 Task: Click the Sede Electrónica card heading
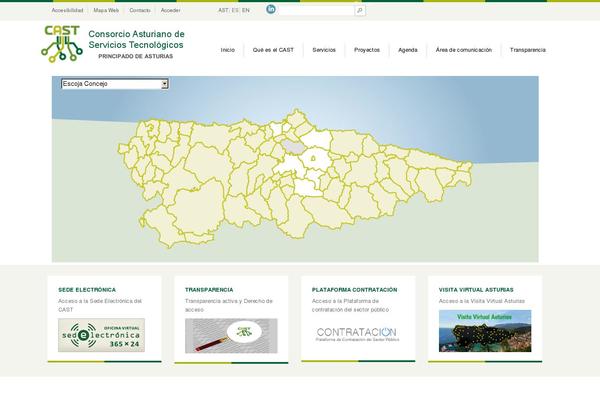click(x=87, y=290)
